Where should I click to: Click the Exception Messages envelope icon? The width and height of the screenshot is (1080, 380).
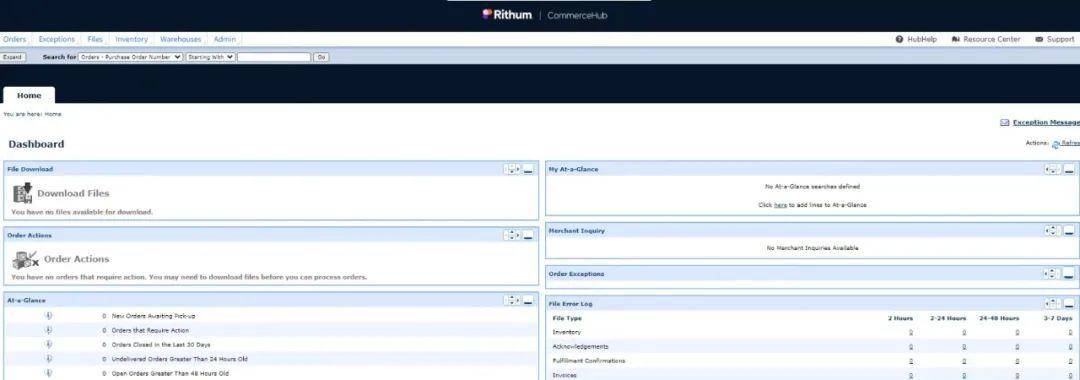click(x=1004, y=123)
